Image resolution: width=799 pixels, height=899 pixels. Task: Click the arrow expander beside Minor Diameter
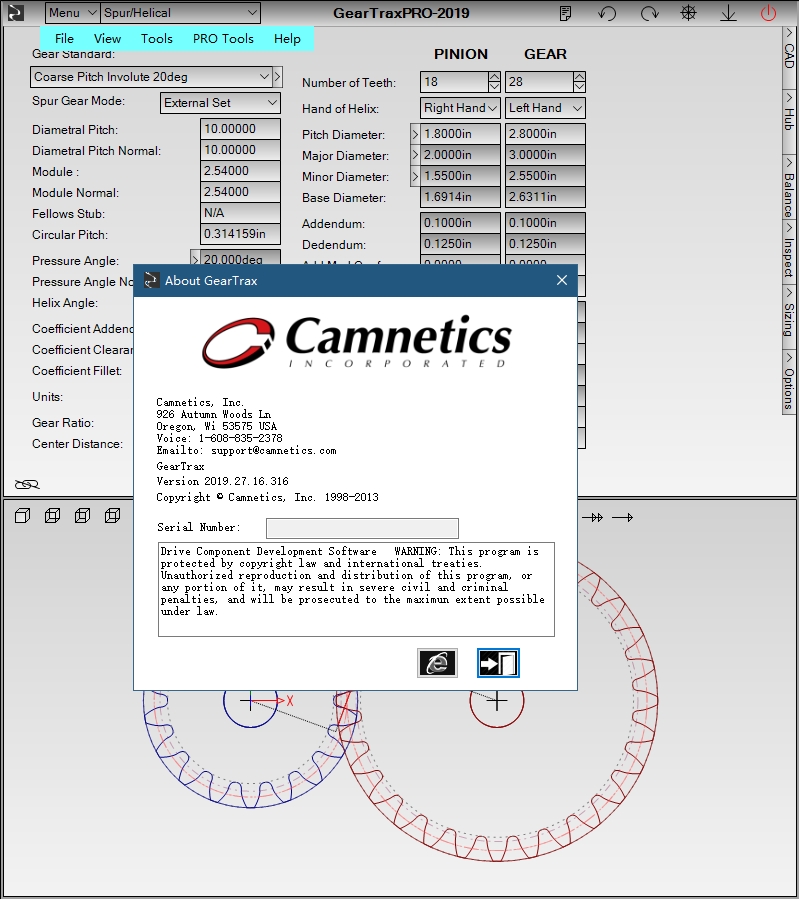(x=415, y=177)
